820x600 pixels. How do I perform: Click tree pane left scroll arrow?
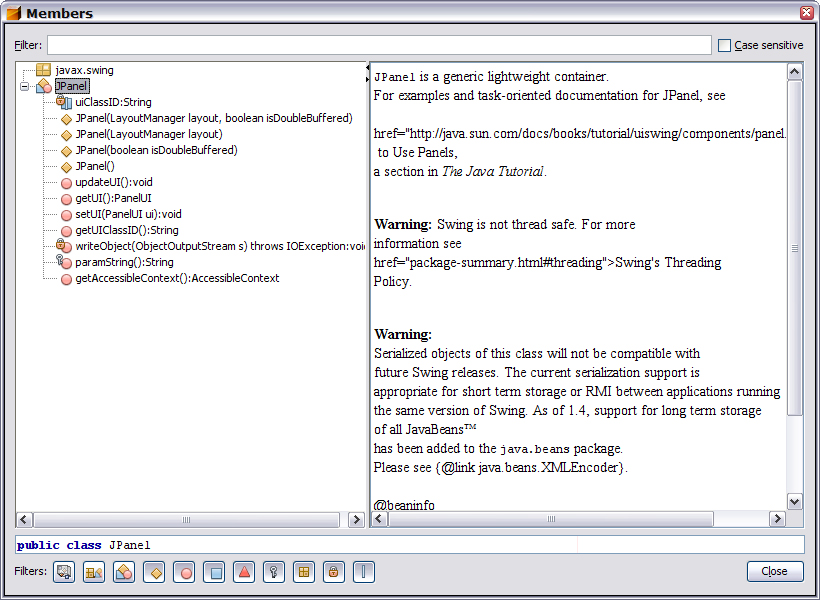point(24,519)
